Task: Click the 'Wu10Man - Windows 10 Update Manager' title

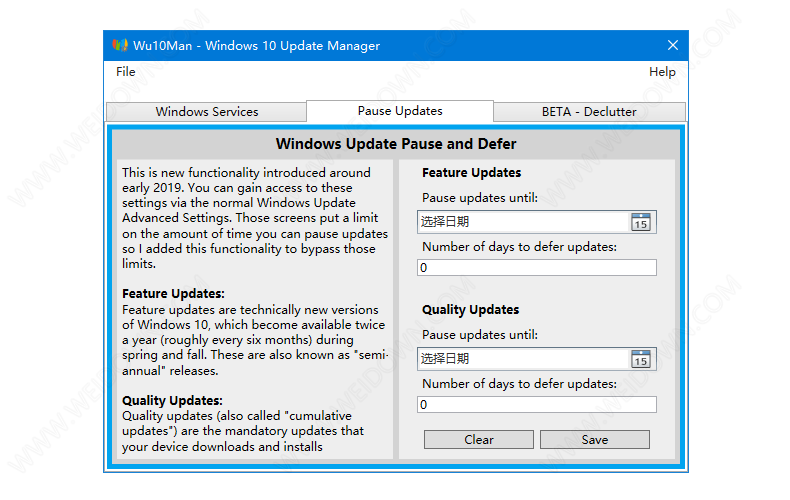Action: click(256, 46)
